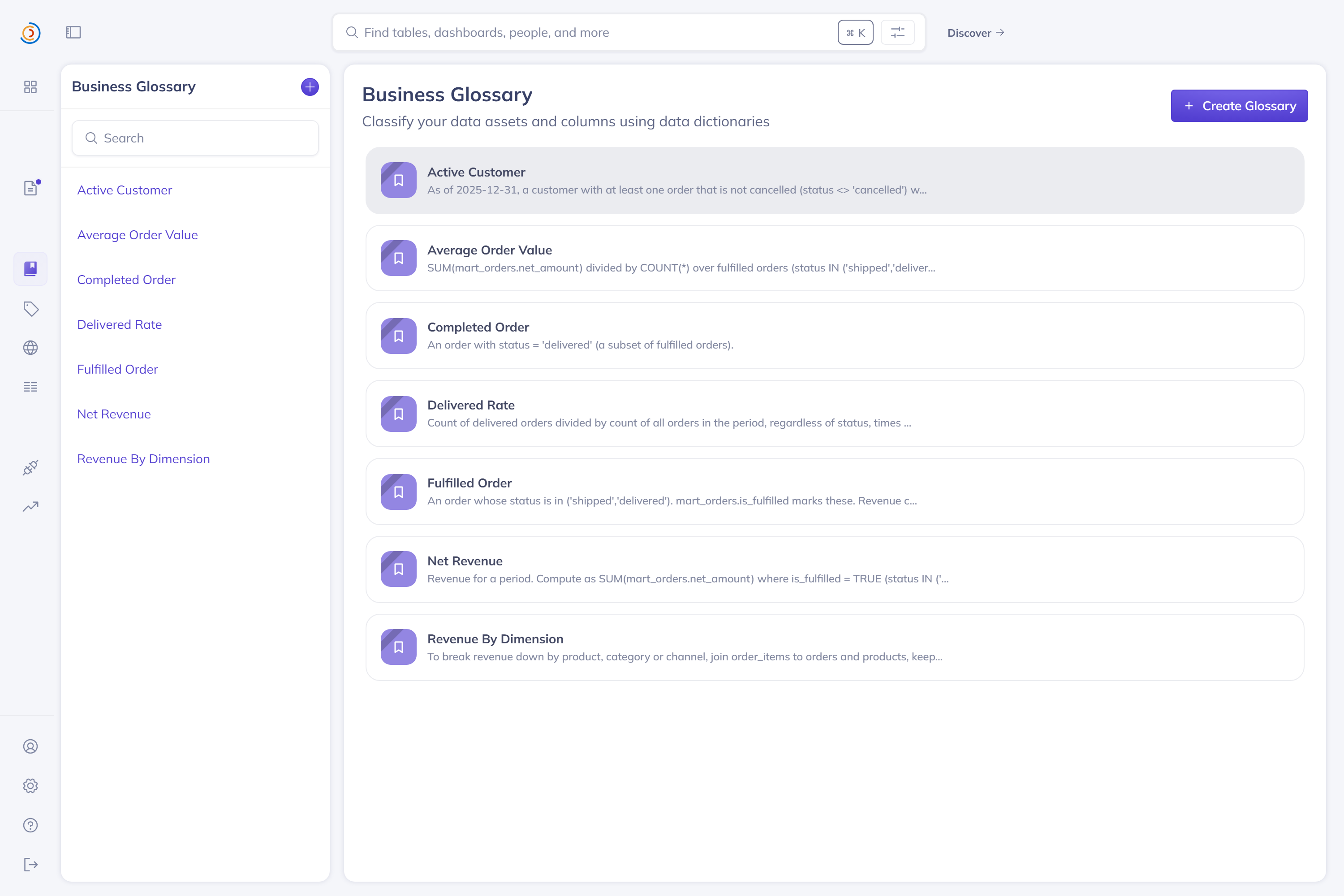Add glossary with the round plus icon

pyautogui.click(x=310, y=87)
